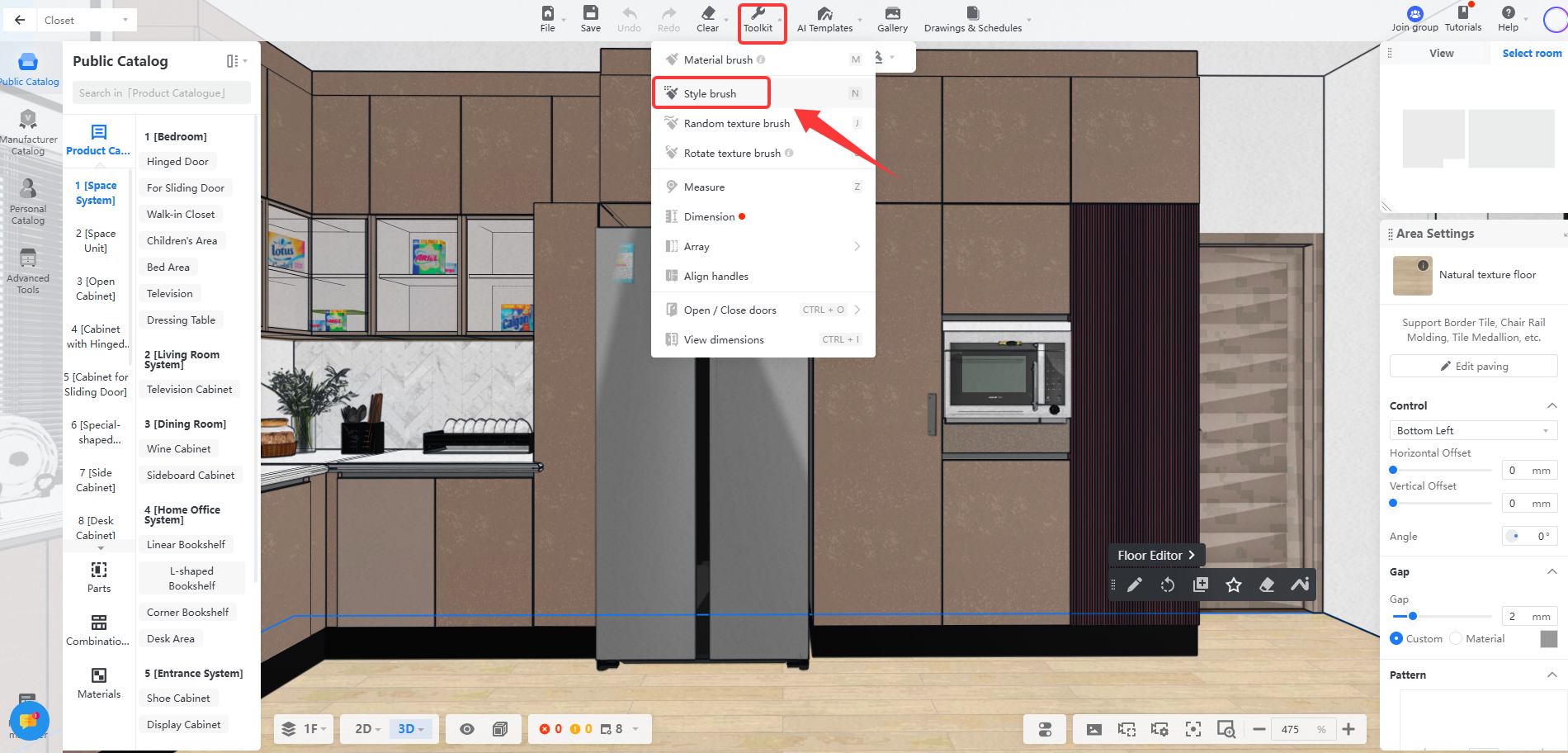Click the AI Templates icon
Screen dimensions: 1568x753
tap(824, 18)
